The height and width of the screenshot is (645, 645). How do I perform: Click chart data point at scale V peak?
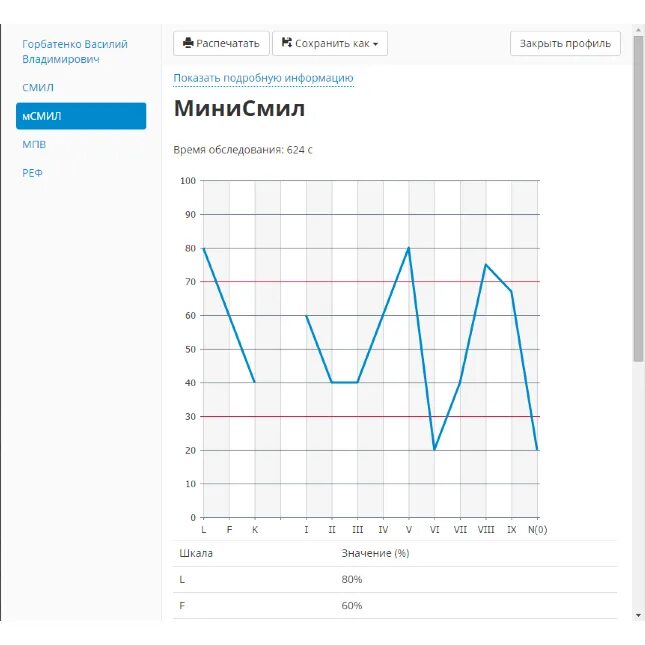point(408,248)
